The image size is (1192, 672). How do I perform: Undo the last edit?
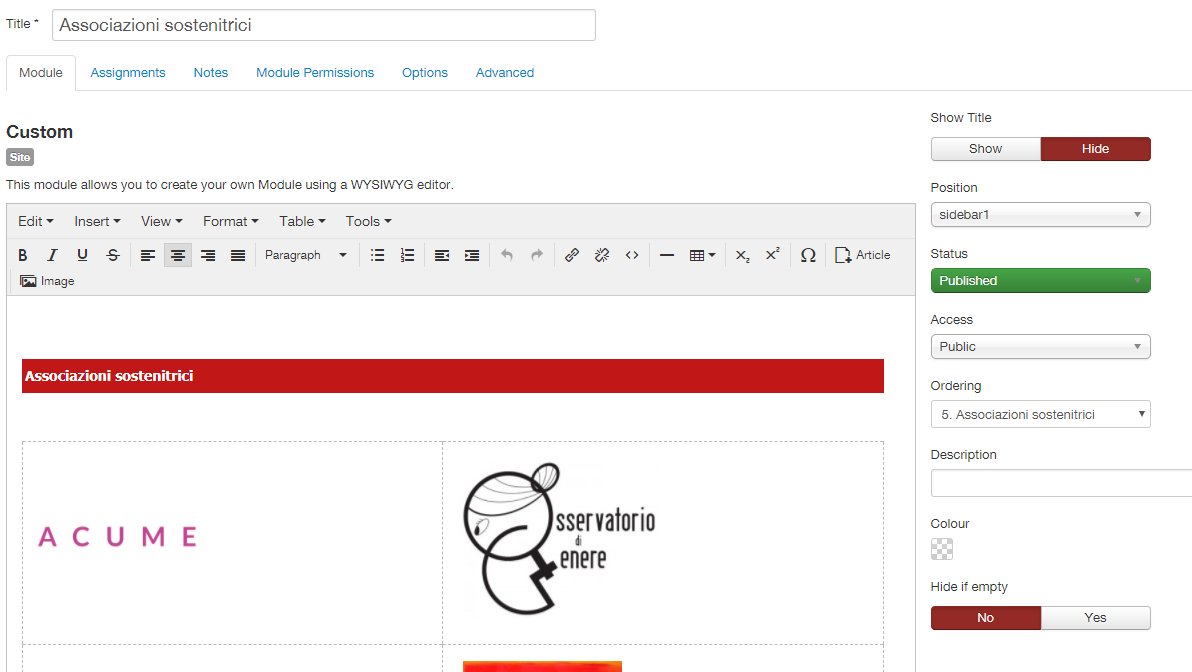coord(507,255)
